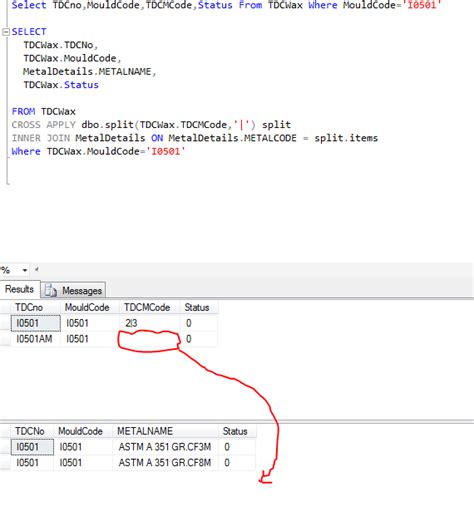Click row selector for the CF8M row
The height and width of the screenshot is (531, 474).
coord(5,463)
